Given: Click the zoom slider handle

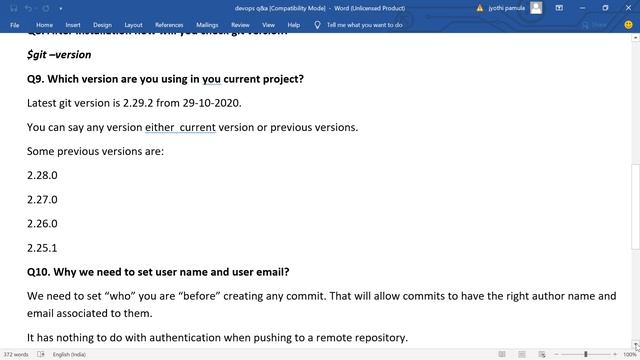Looking at the screenshot, I should 585,354.
